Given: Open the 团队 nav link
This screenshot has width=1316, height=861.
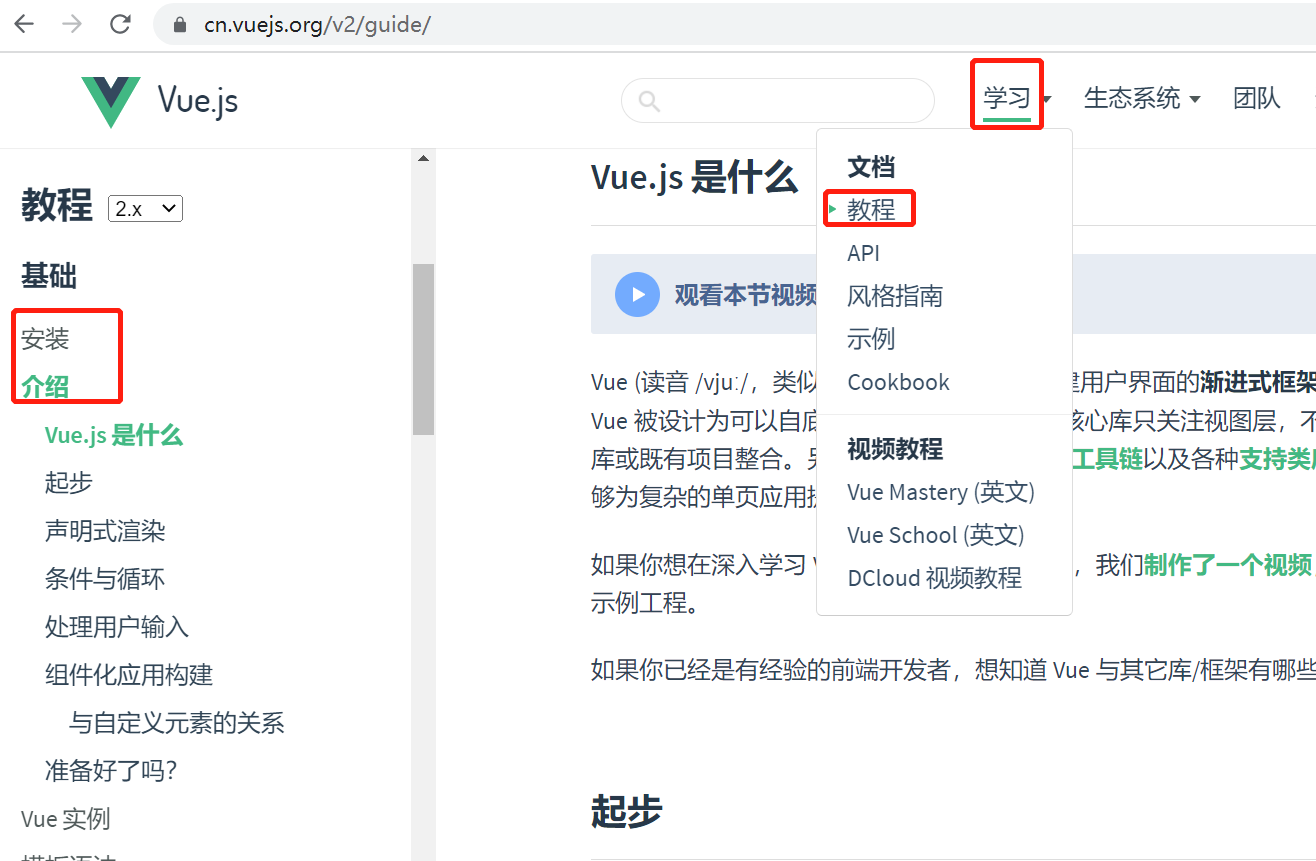Looking at the screenshot, I should (x=1257, y=98).
